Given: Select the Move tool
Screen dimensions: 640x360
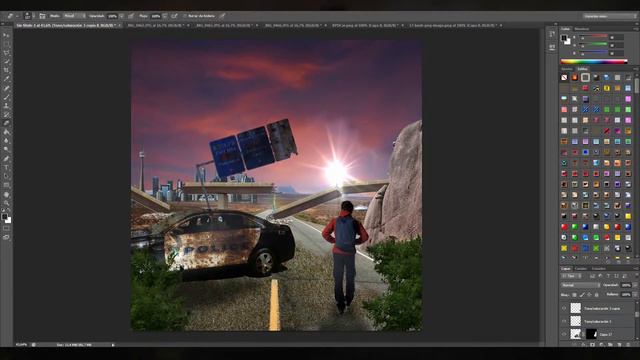Looking at the screenshot, I should [x=7, y=36].
